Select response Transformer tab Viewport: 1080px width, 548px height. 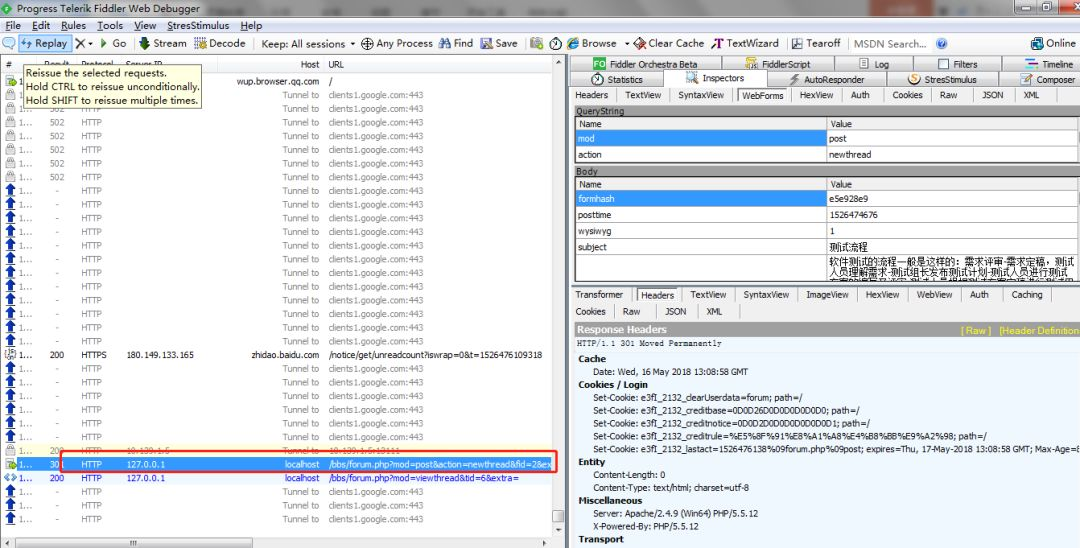coord(599,295)
